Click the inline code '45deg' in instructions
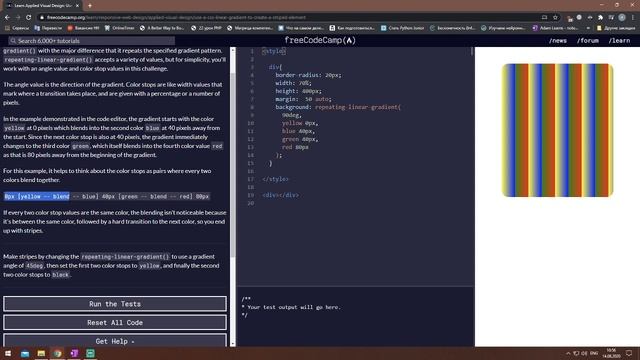 pos(35,266)
